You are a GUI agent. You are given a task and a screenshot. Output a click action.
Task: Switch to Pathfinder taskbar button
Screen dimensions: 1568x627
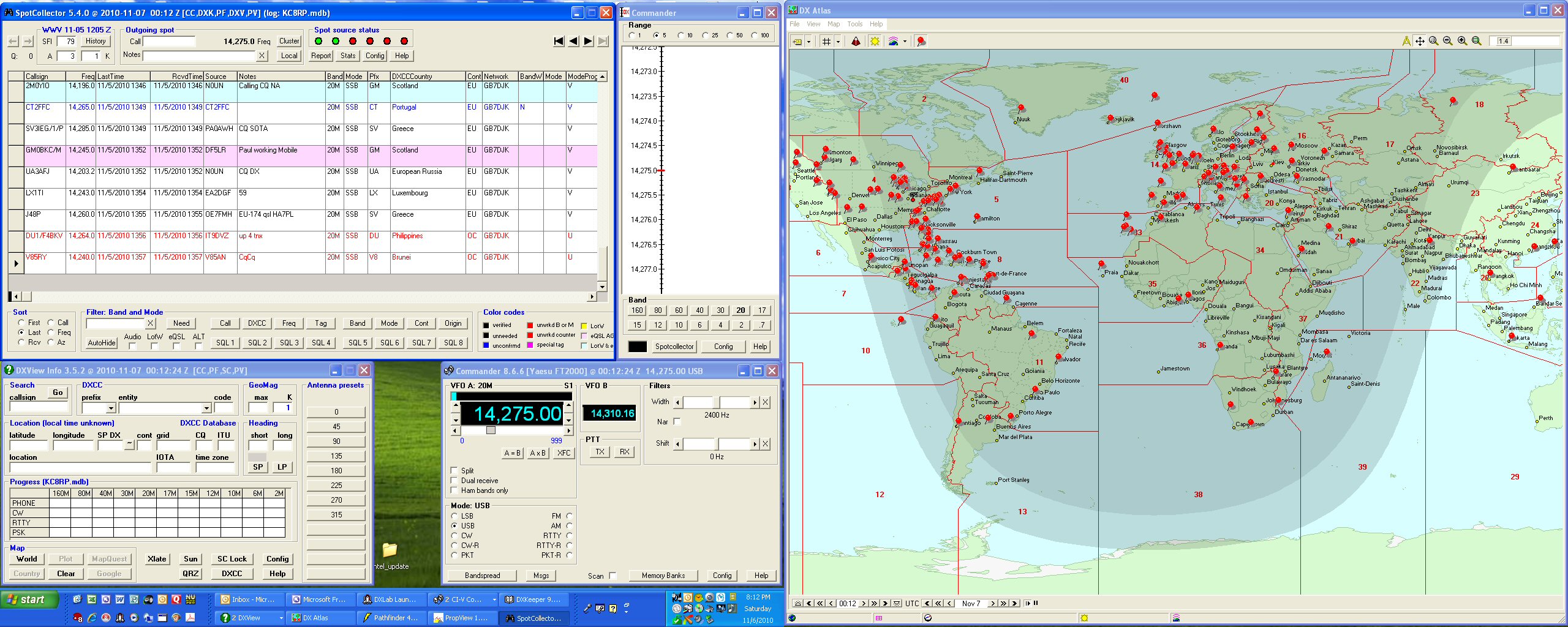391,618
